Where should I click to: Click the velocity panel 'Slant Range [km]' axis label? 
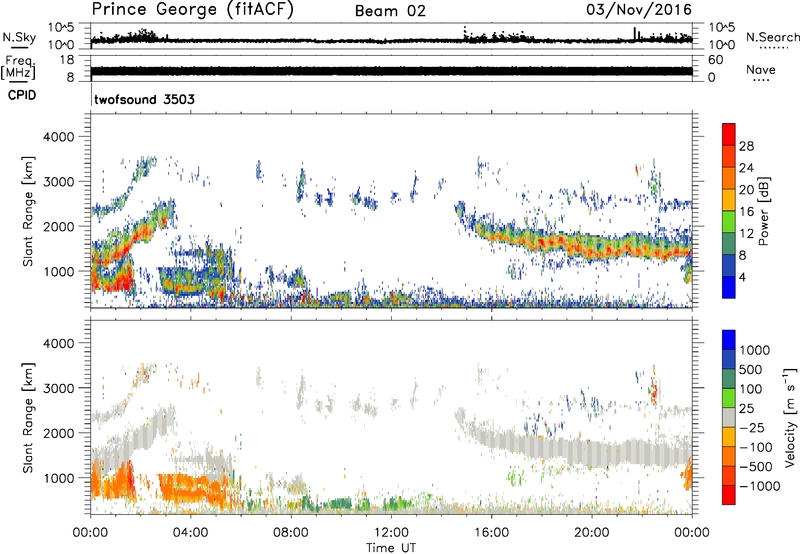[x=28, y=418]
